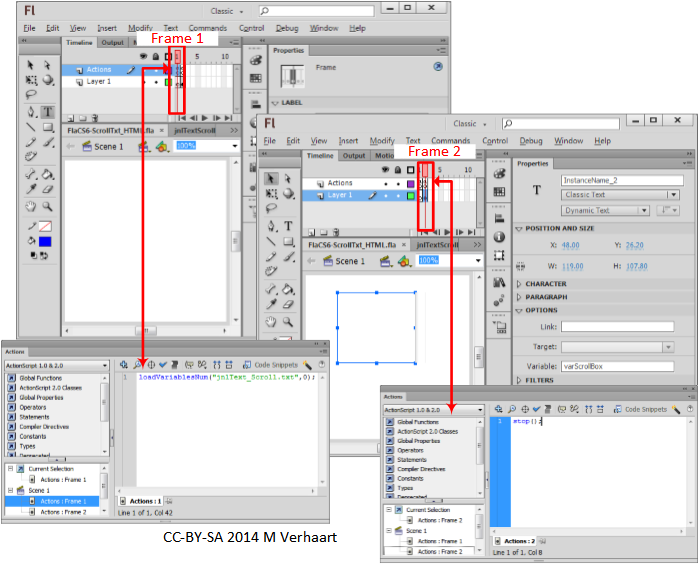Select the Paint Bucket tool in front window
The width and height of the screenshot is (699, 564).
[288, 289]
